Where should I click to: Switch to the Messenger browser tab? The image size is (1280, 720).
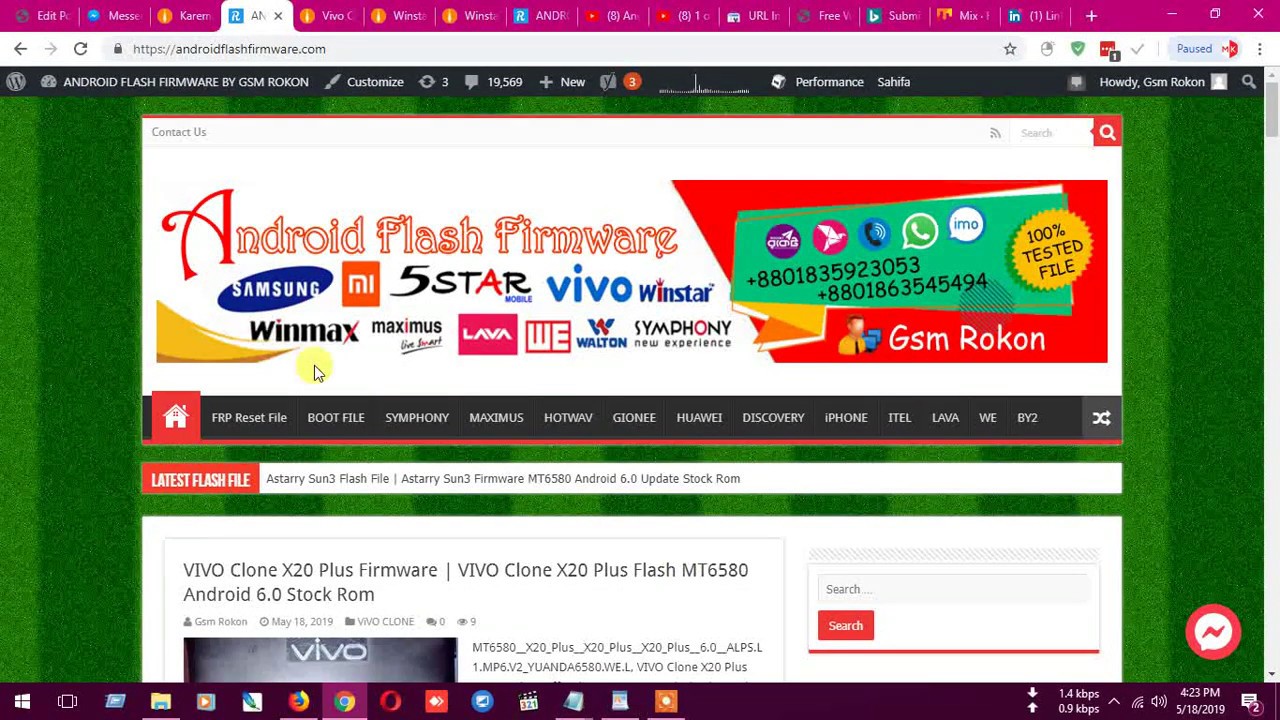point(113,16)
